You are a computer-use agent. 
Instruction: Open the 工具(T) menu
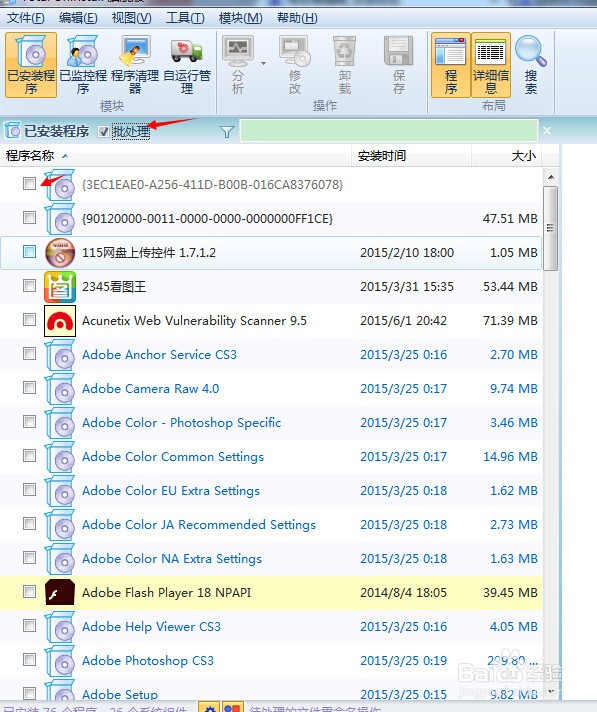[185, 18]
